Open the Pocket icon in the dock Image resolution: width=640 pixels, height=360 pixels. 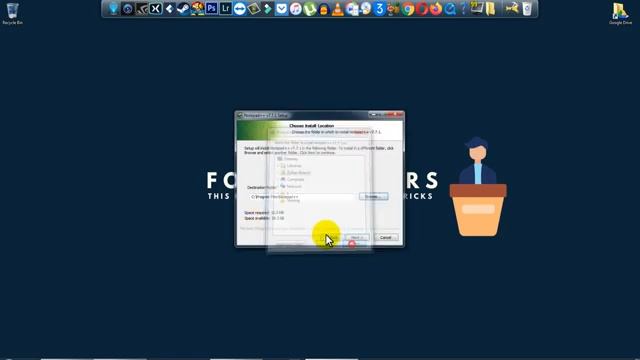coord(282,9)
